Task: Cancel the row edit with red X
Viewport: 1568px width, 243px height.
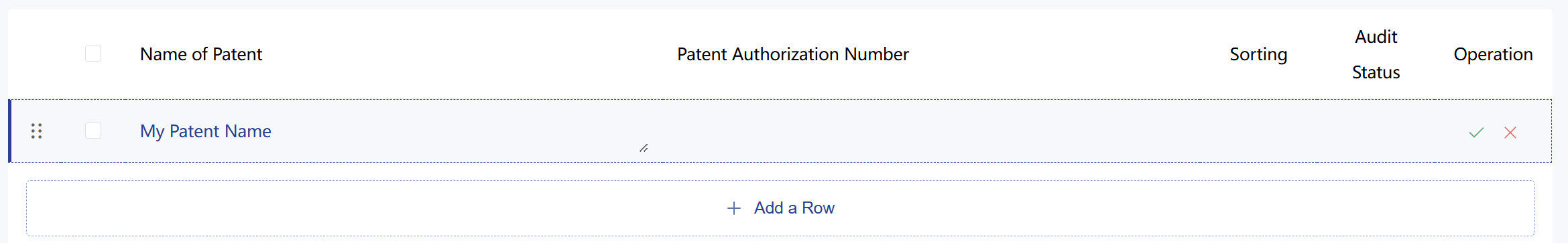Action: click(x=1510, y=133)
